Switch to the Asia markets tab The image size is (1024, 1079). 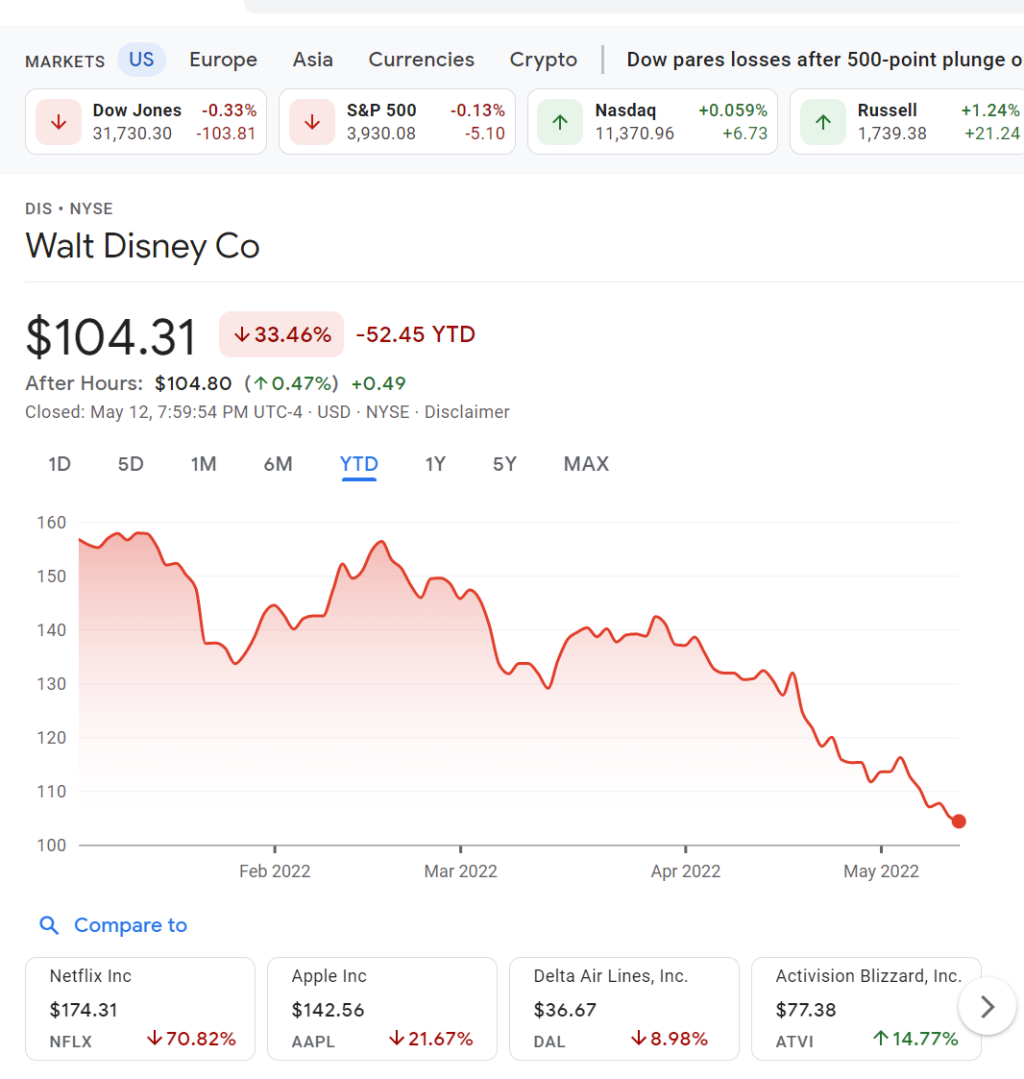313,60
